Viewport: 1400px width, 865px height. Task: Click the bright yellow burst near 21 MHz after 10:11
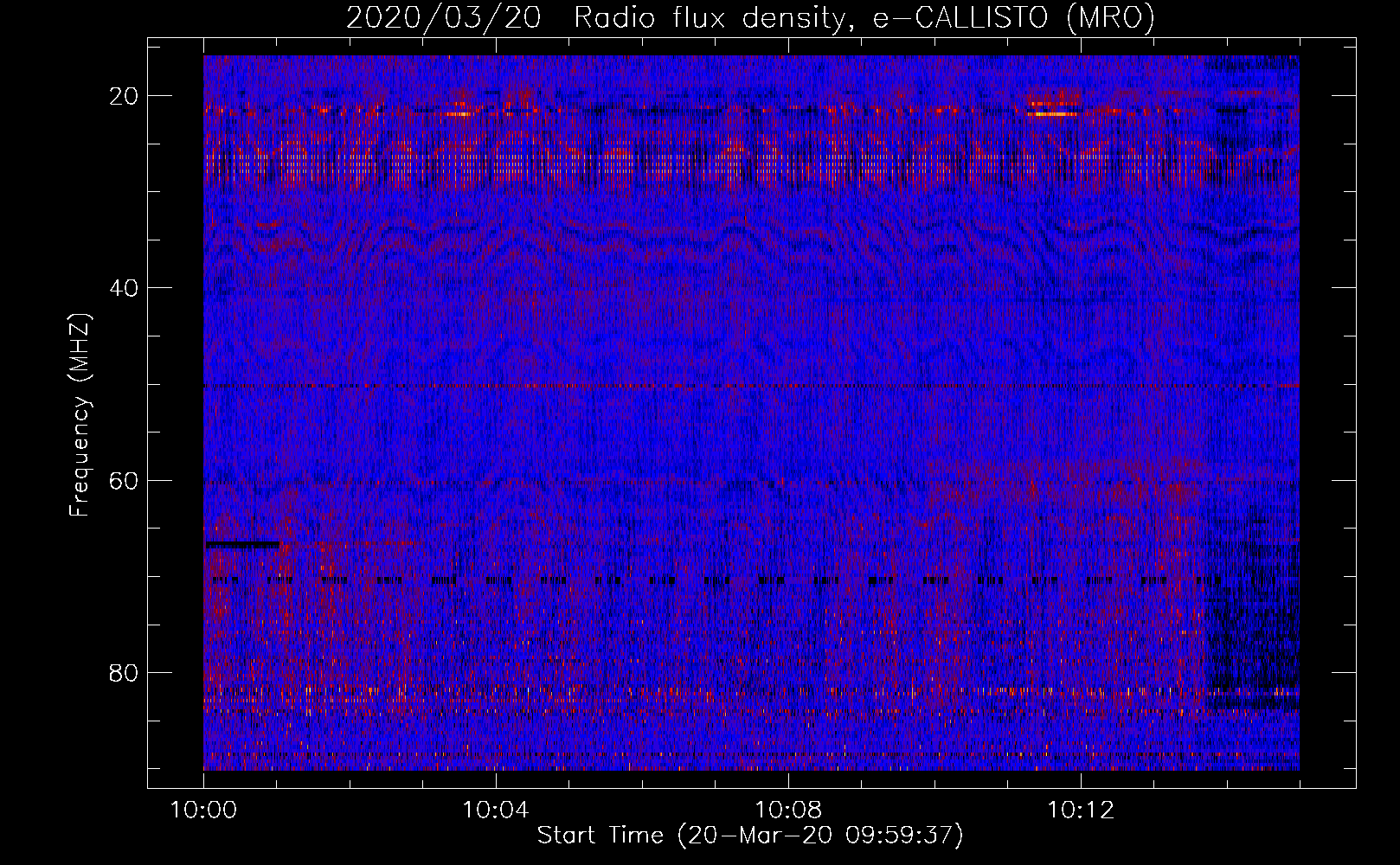pyautogui.click(x=1052, y=113)
